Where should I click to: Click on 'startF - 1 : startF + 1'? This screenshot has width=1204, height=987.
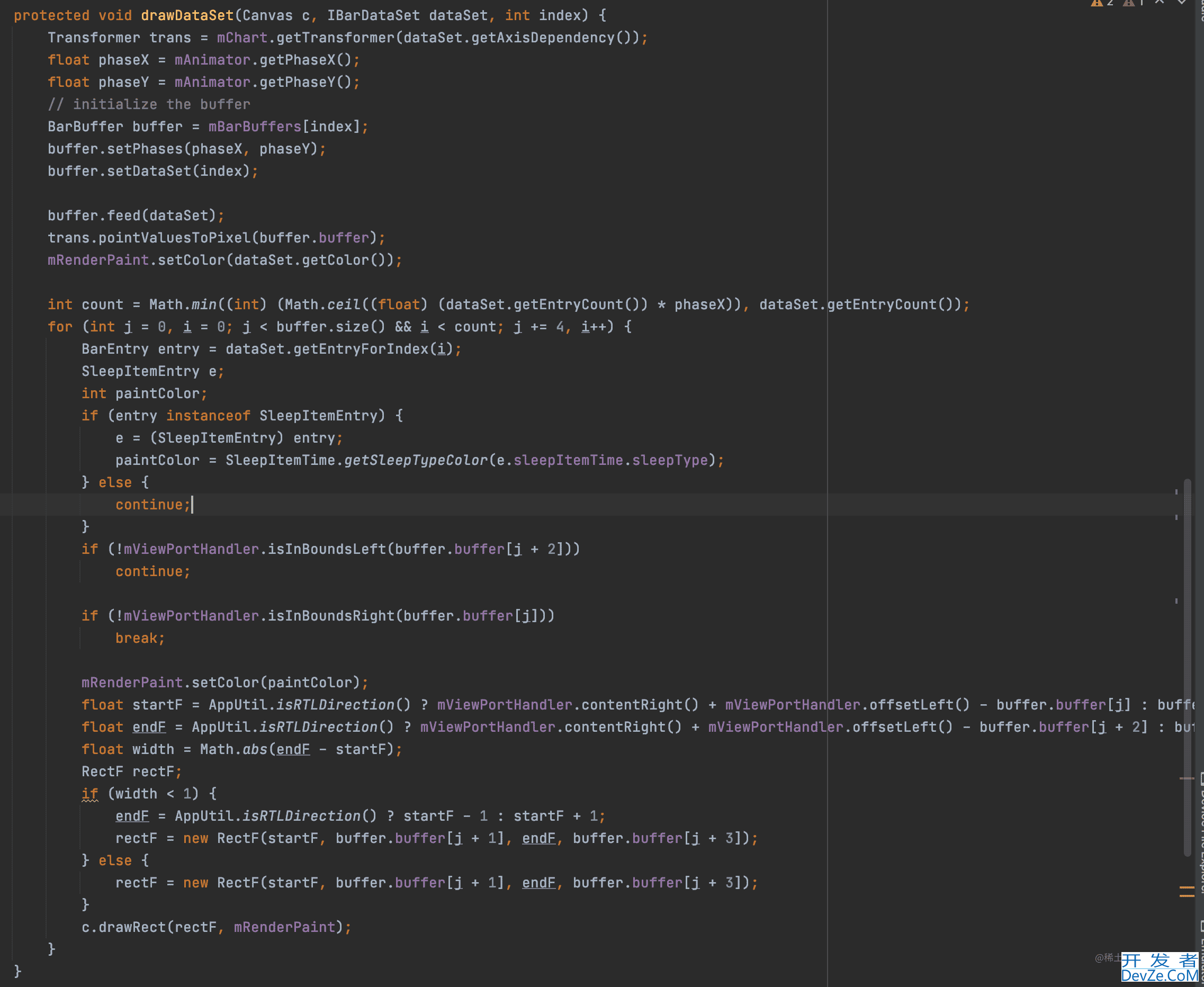tap(500, 816)
